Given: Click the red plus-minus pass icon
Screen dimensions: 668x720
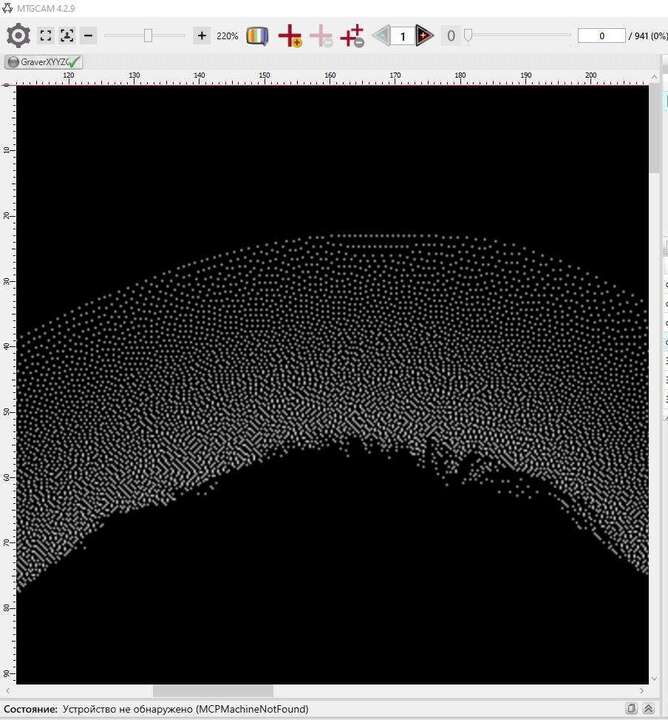Looking at the screenshot, I should coord(351,37).
